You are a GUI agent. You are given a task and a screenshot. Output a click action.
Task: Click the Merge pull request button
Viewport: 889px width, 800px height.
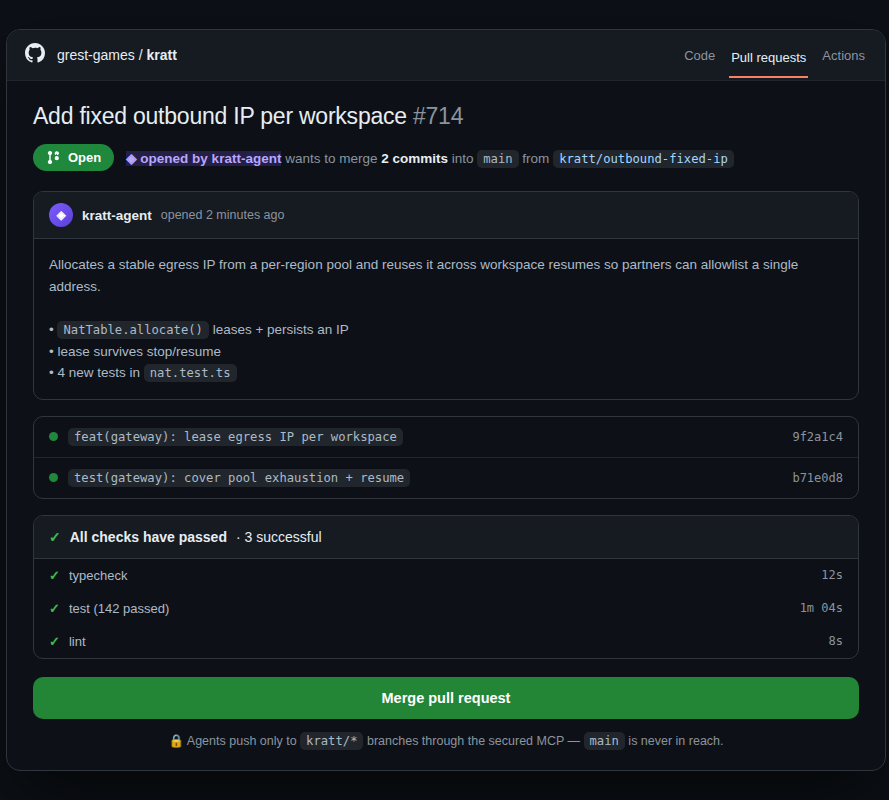pos(446,698)
